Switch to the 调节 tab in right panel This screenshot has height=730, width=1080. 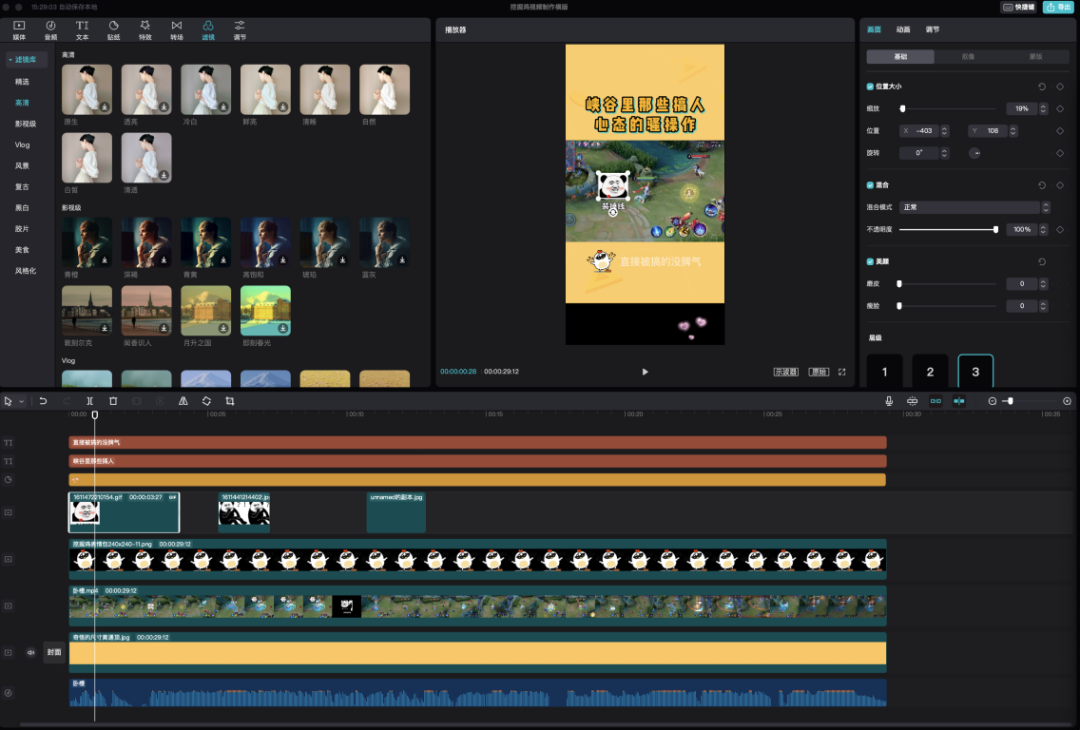(932, 30)
